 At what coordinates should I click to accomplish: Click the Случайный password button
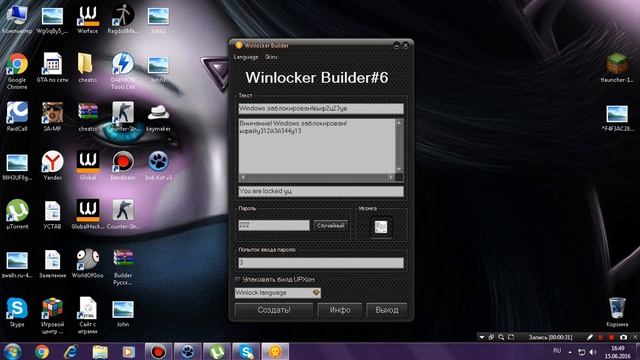[x=331, y=225]
